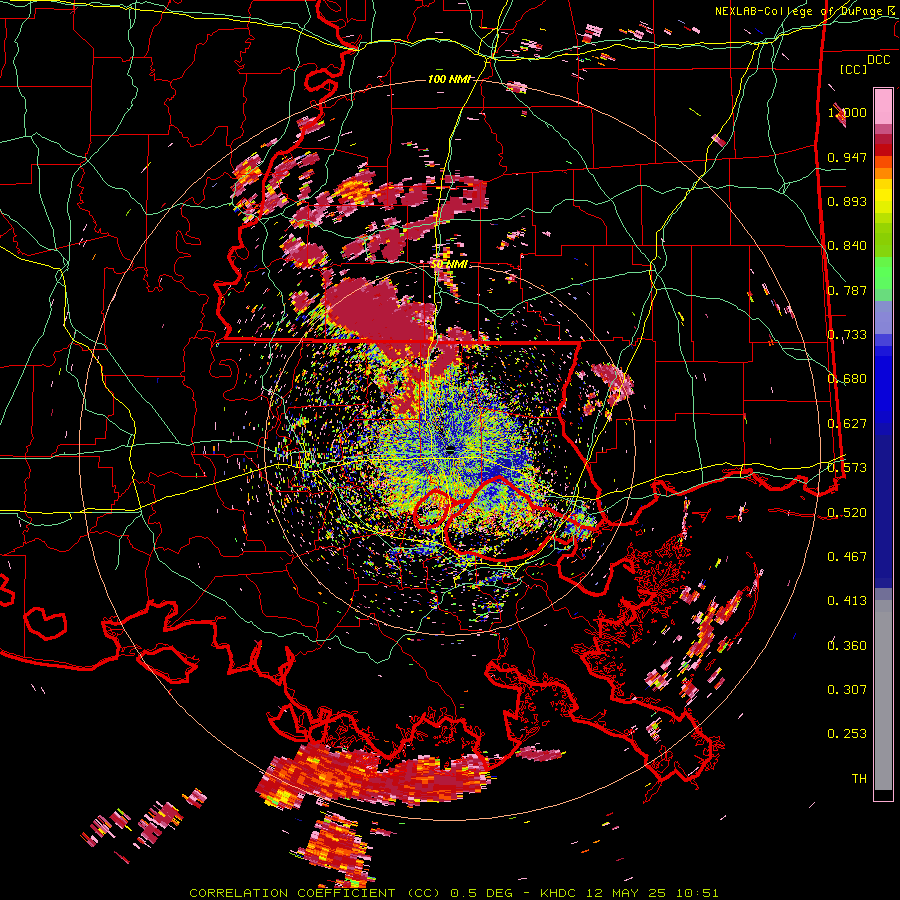The width and height of the screenshot is (900, 900).
Task: Click the 0.307 color scale value
Action: (x=847, y=690)
